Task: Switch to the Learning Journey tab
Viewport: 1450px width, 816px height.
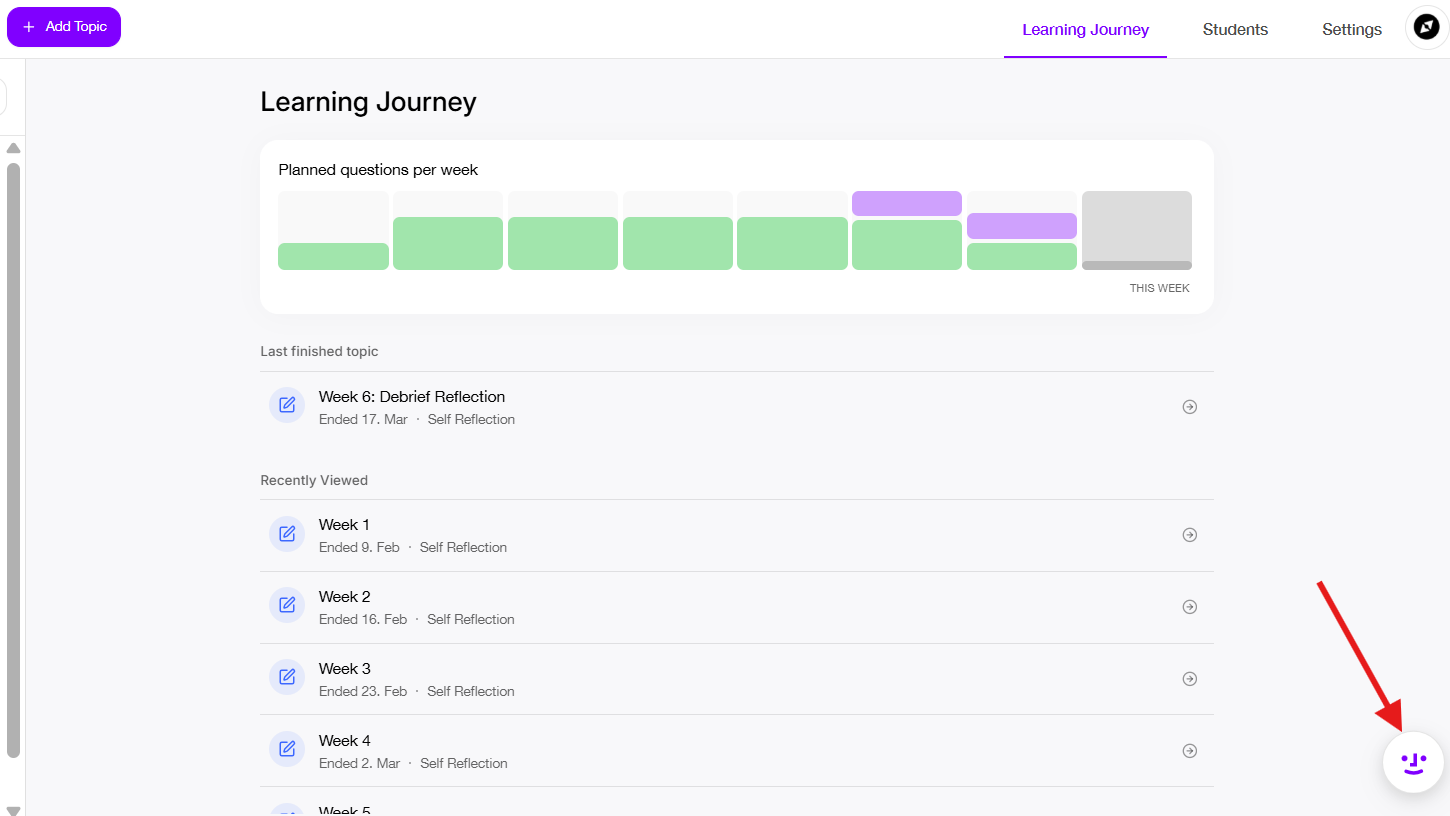Action: tap(1085, 30)
